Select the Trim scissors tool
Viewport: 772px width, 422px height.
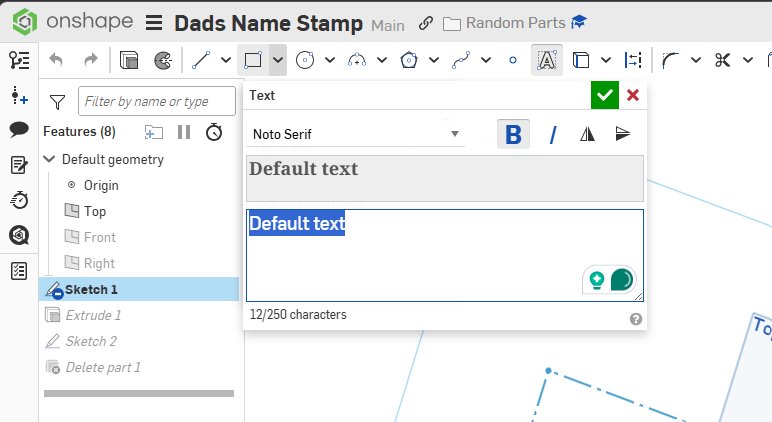(x=723, y=60)
